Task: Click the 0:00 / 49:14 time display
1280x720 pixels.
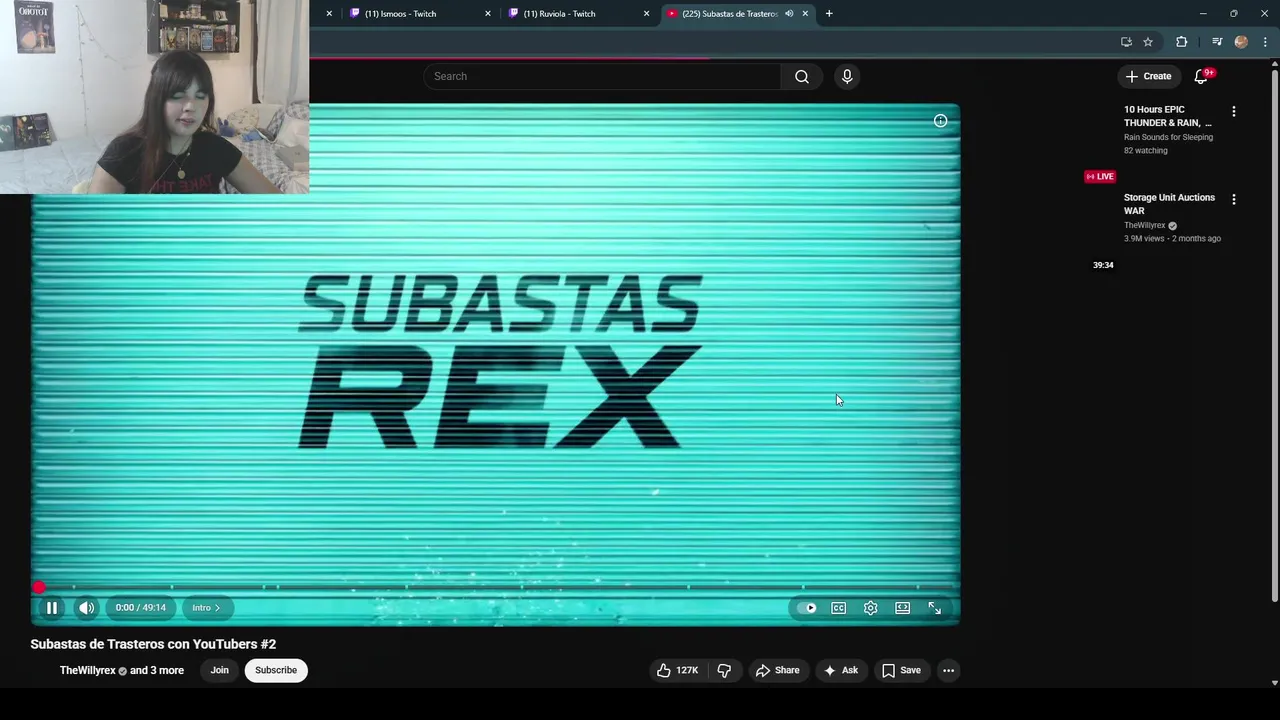Action: [140, 608]
